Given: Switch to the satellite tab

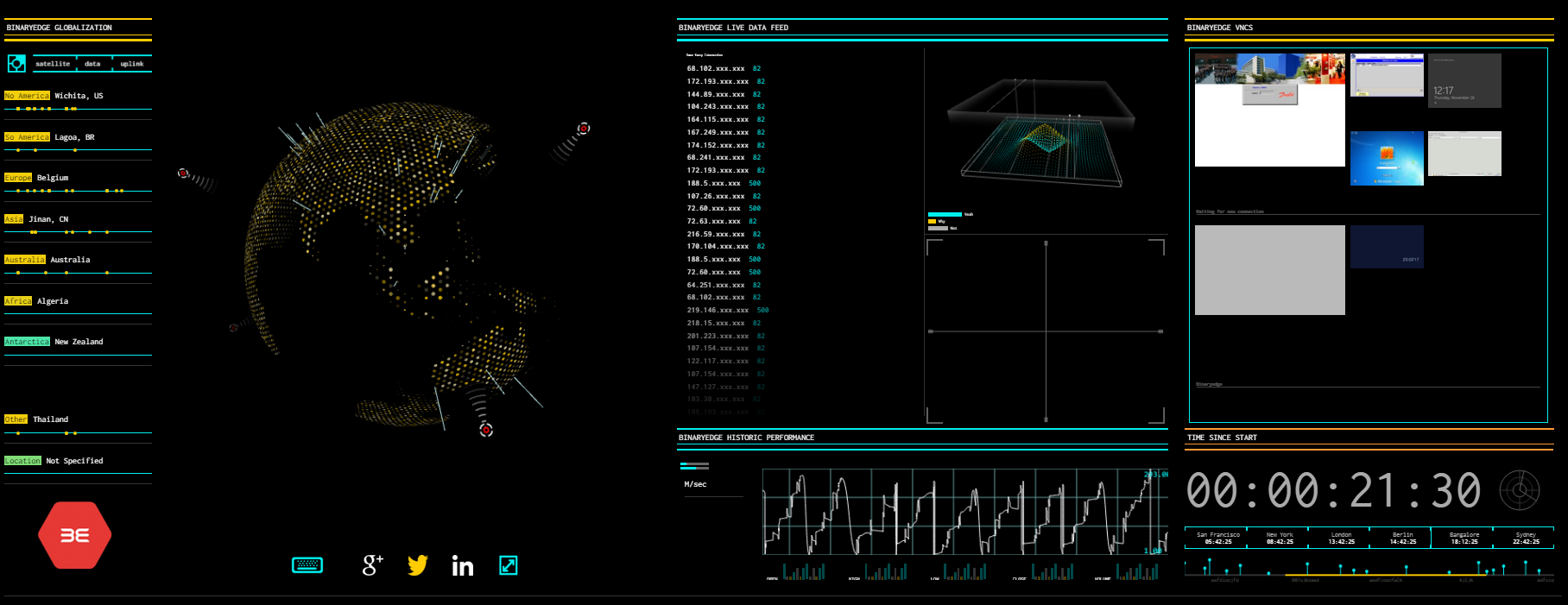Looking at the screenshot, I should coord(53,64).
